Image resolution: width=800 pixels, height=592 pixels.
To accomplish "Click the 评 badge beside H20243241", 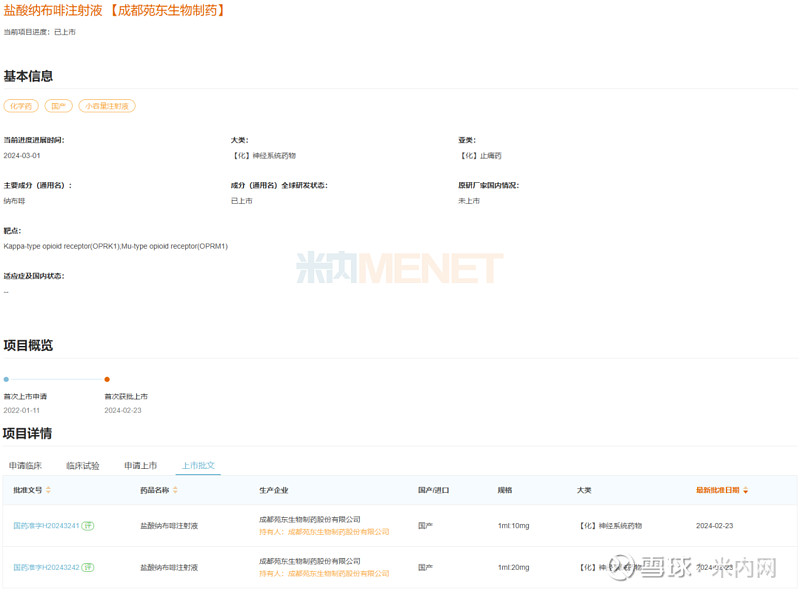I will tap(88, 526).
